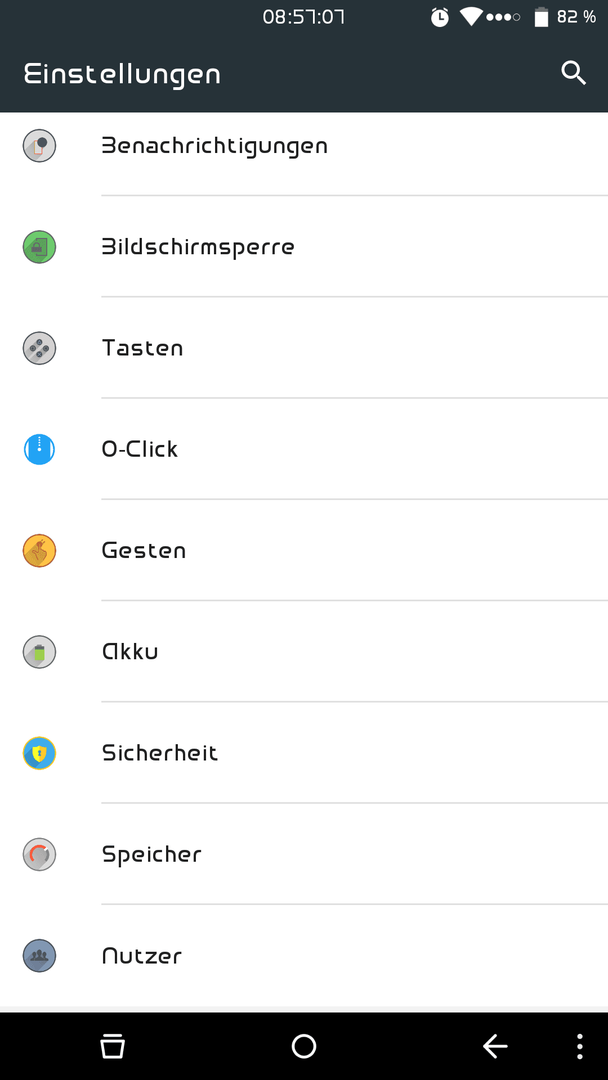Tap the blue O-Click icon
Viewport: 608px width, 1080px height.
click(x=39, y=449)
